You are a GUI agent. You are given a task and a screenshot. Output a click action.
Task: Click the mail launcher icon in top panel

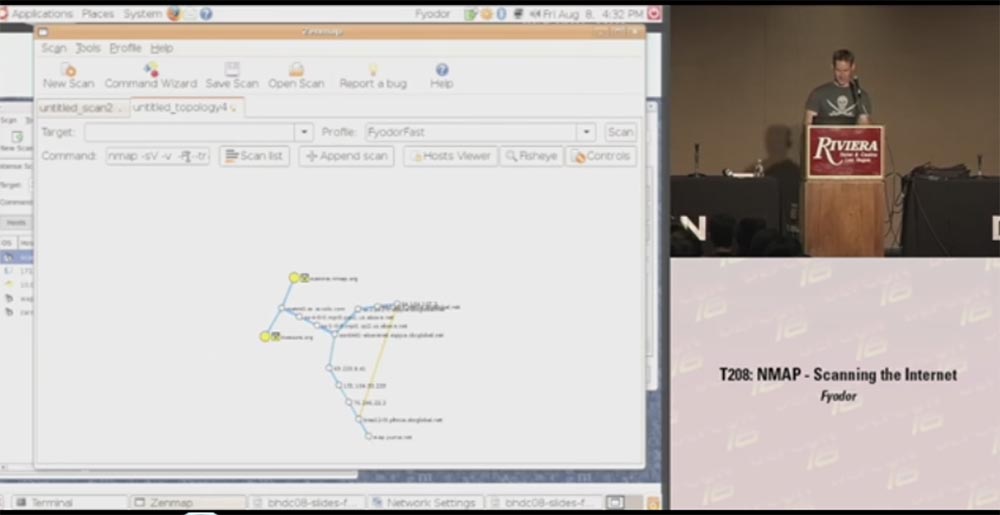[x=190, y=13]
